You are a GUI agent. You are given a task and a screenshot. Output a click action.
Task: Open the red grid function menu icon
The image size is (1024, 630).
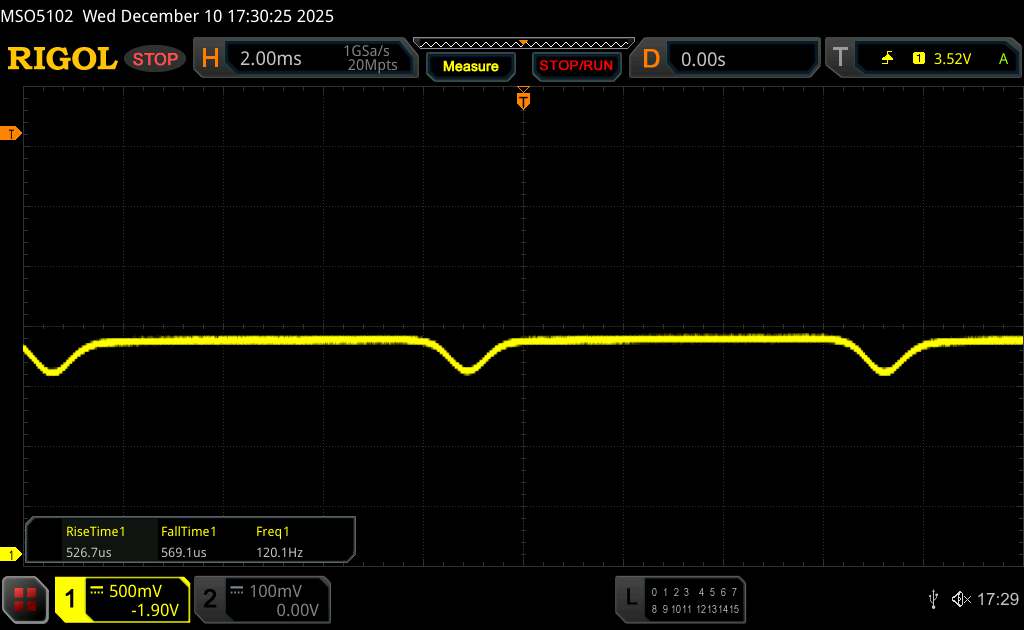pos(25,598)
